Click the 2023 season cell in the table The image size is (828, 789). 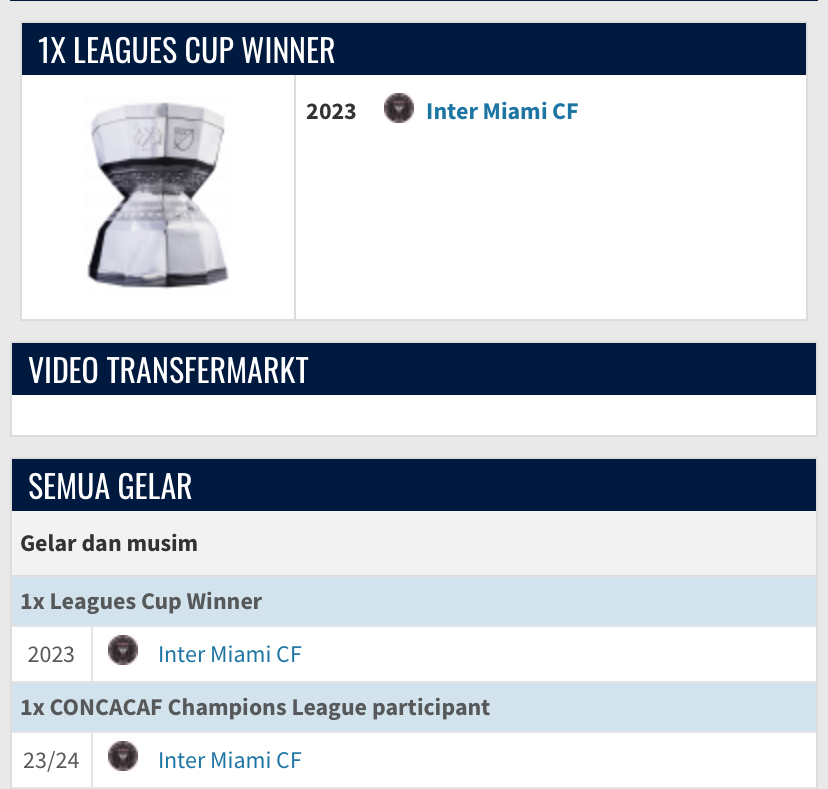click(51, 655)
